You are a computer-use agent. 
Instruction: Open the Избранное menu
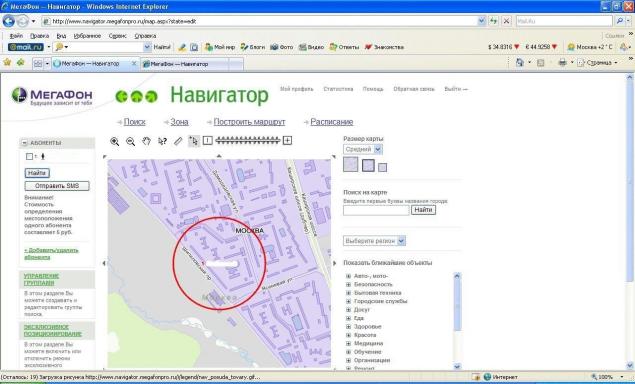click(x=87, y=36)
